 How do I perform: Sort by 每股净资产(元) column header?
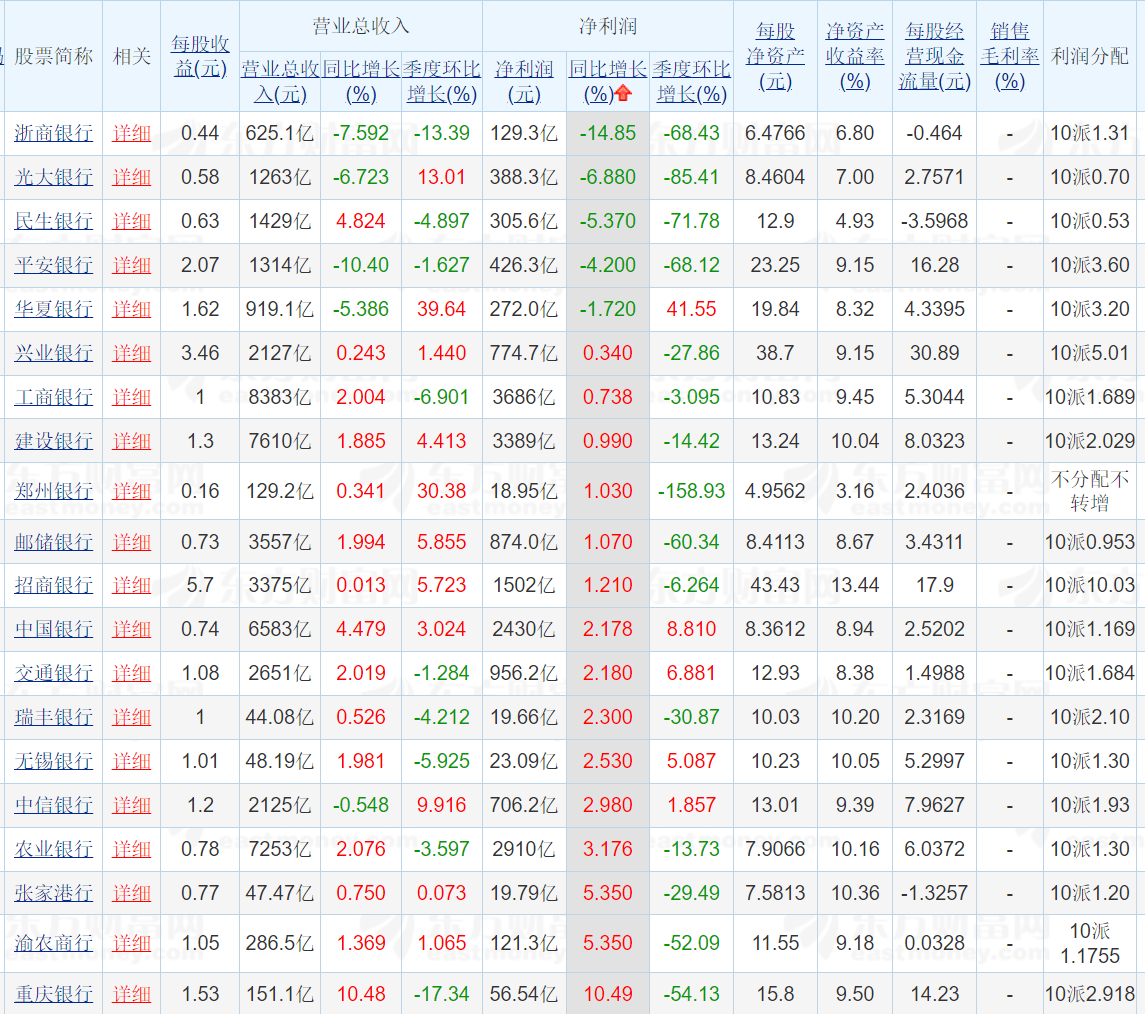775,56
